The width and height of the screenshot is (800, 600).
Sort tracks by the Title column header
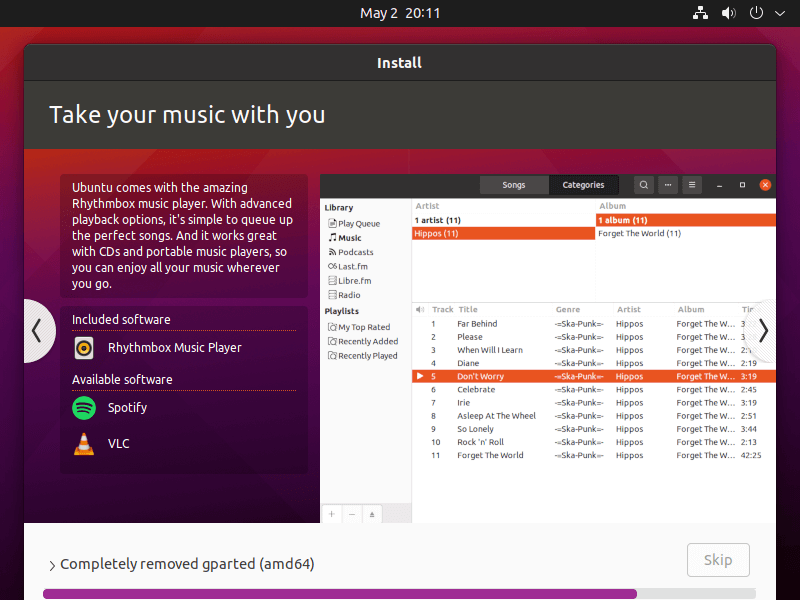[468, 309]
